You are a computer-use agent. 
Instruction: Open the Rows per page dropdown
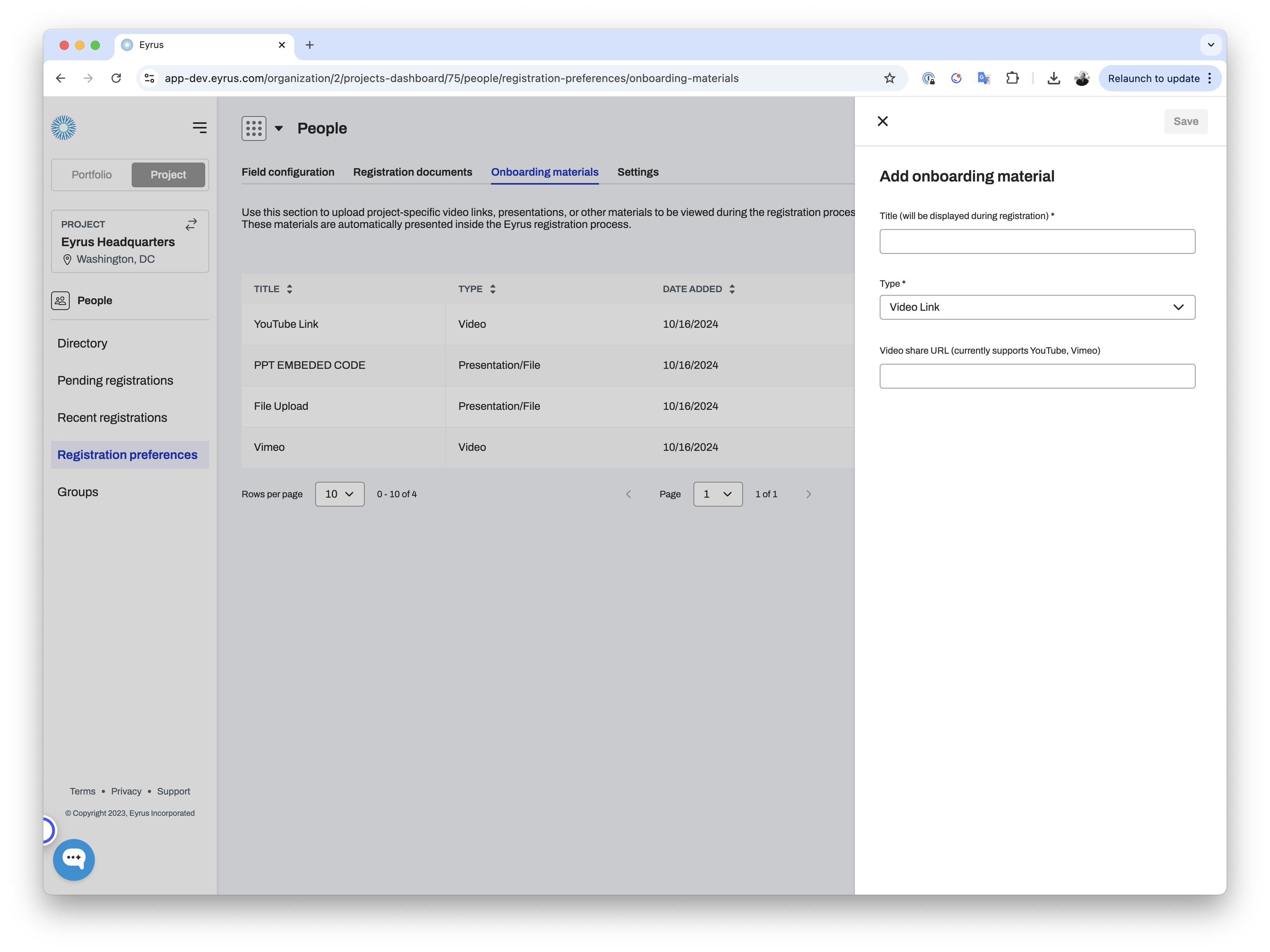click(339, 493)
